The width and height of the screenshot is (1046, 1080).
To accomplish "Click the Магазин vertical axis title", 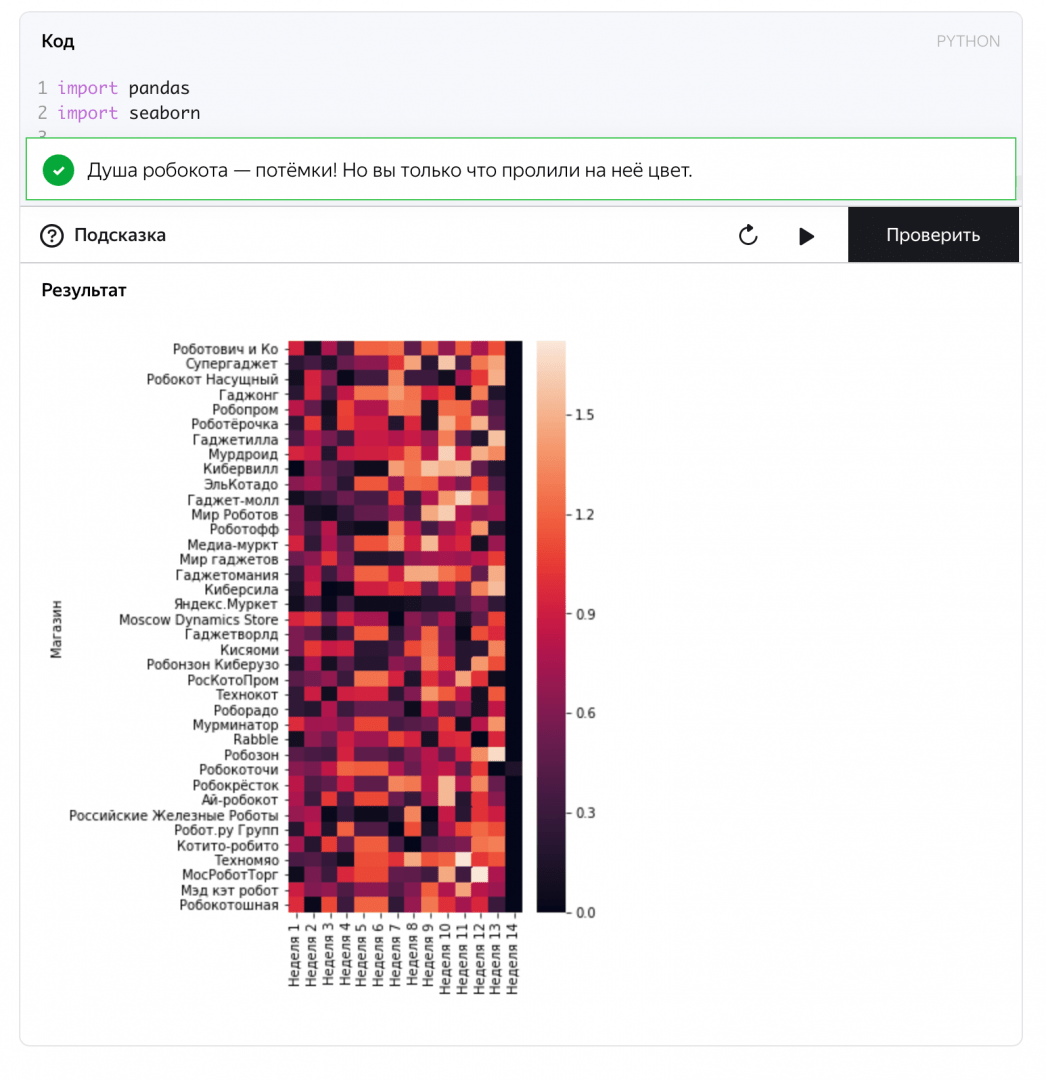I will point(57,628).
